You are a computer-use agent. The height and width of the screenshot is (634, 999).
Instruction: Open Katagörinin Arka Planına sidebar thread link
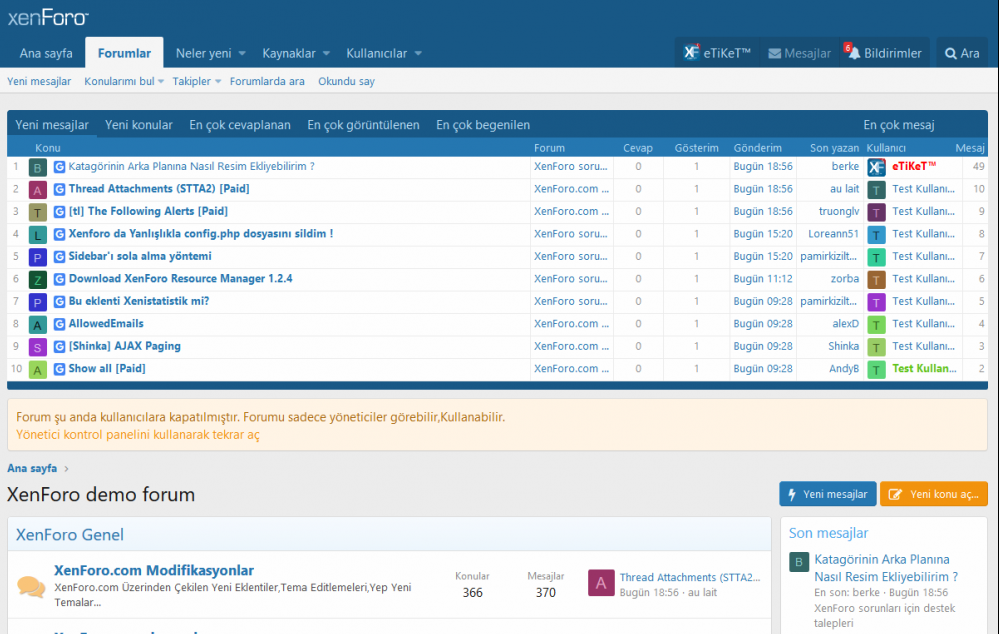coord(886,568)
